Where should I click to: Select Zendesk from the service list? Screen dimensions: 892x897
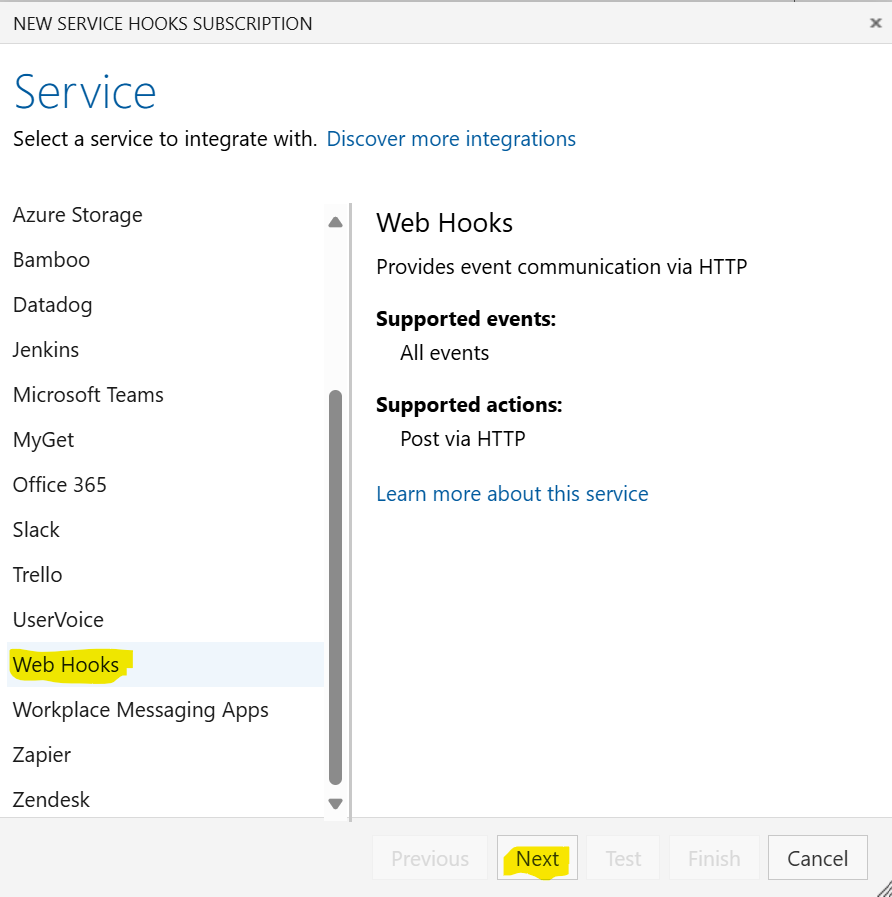click(x=52, y=800)
